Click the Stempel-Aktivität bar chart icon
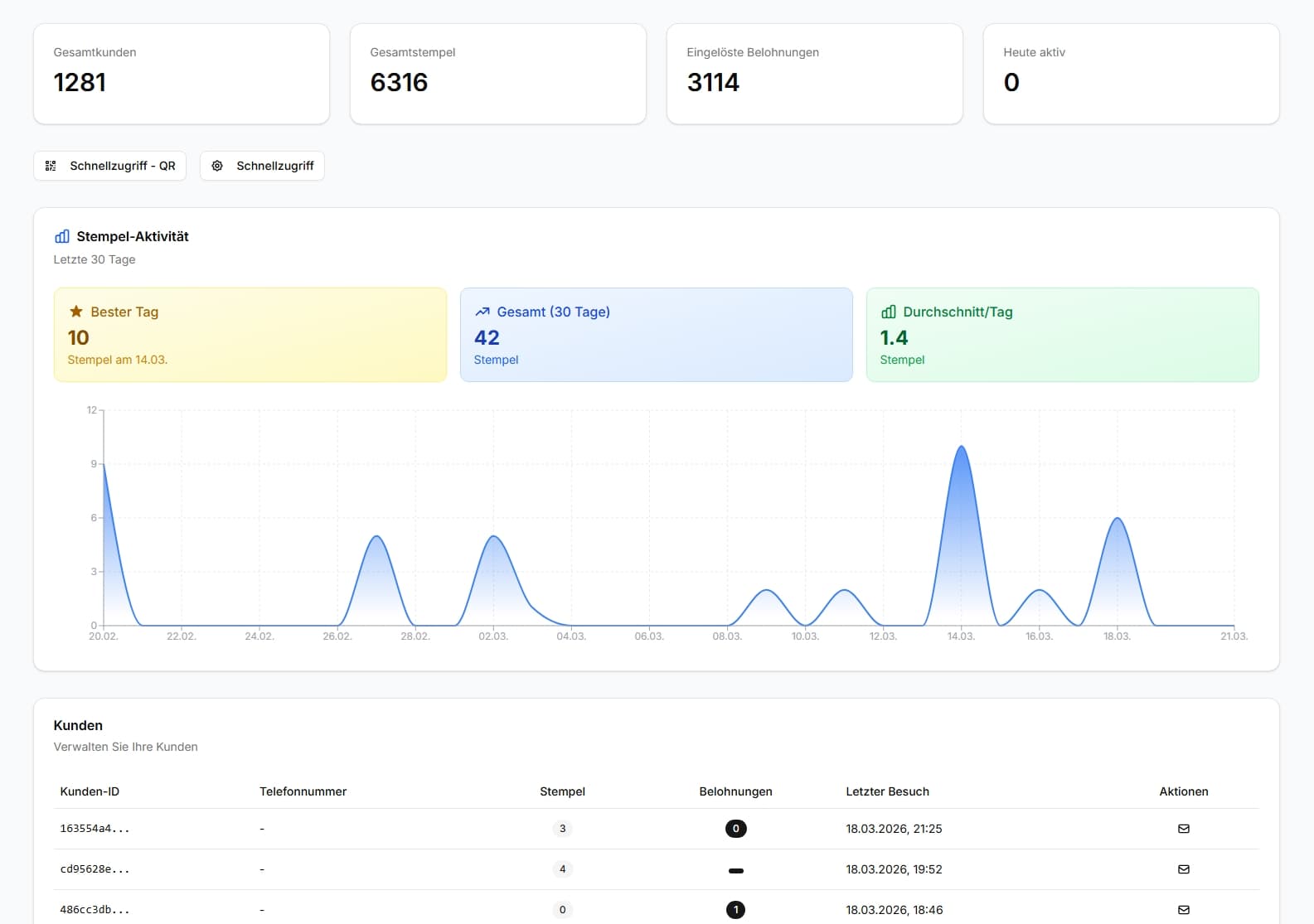Viewport: 1314px width, 924px height. (62, 236)
